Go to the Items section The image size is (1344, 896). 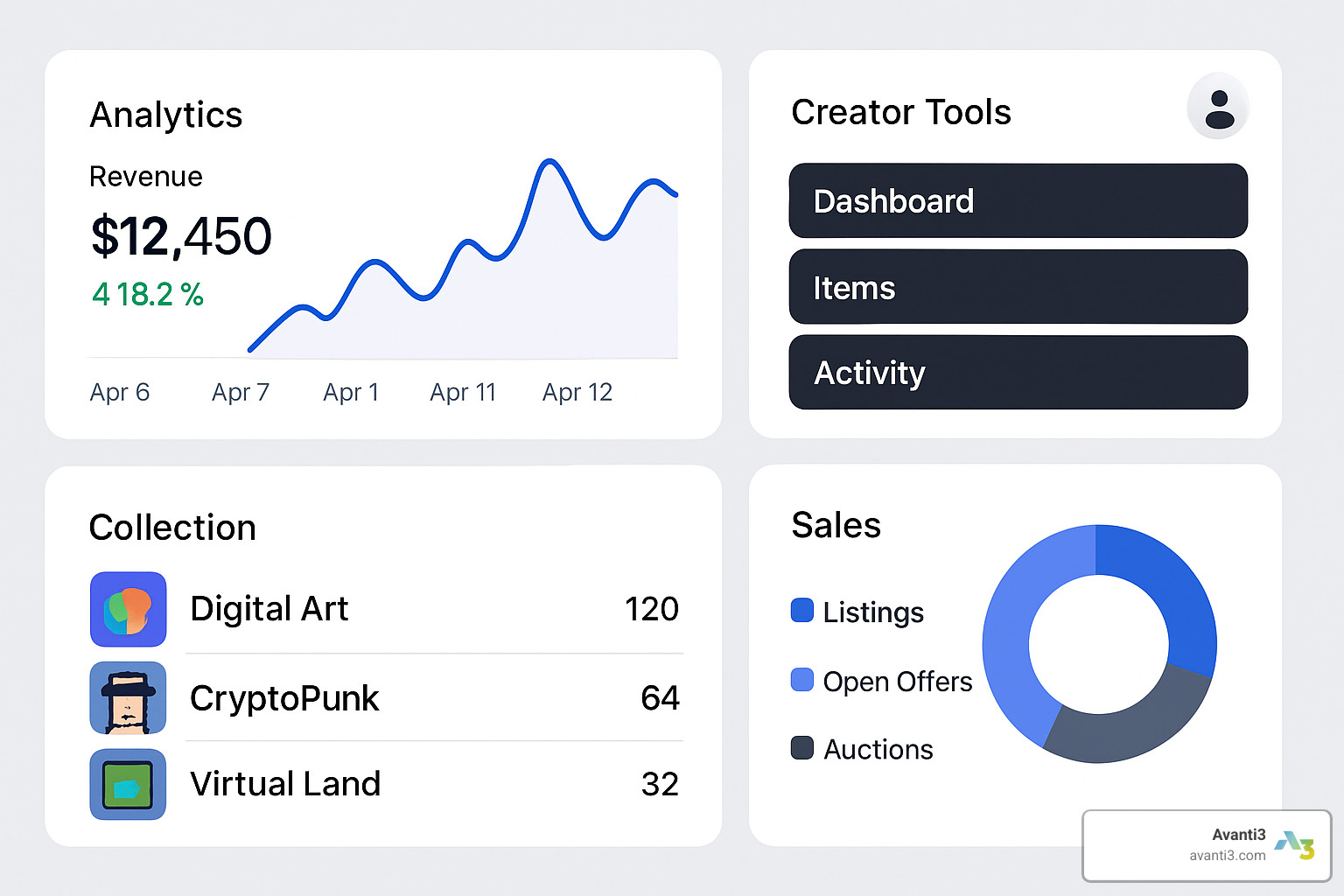coord(1018,287)
